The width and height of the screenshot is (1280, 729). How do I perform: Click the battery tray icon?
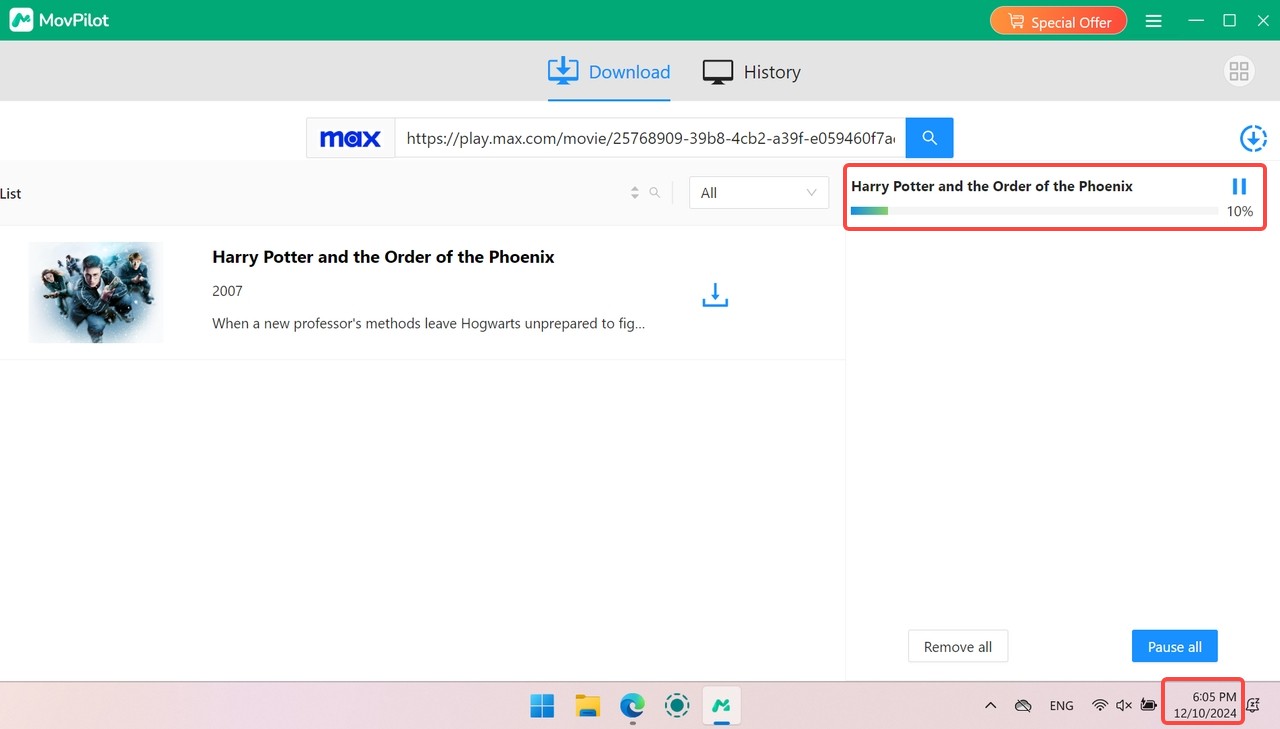click(1149, 706)
